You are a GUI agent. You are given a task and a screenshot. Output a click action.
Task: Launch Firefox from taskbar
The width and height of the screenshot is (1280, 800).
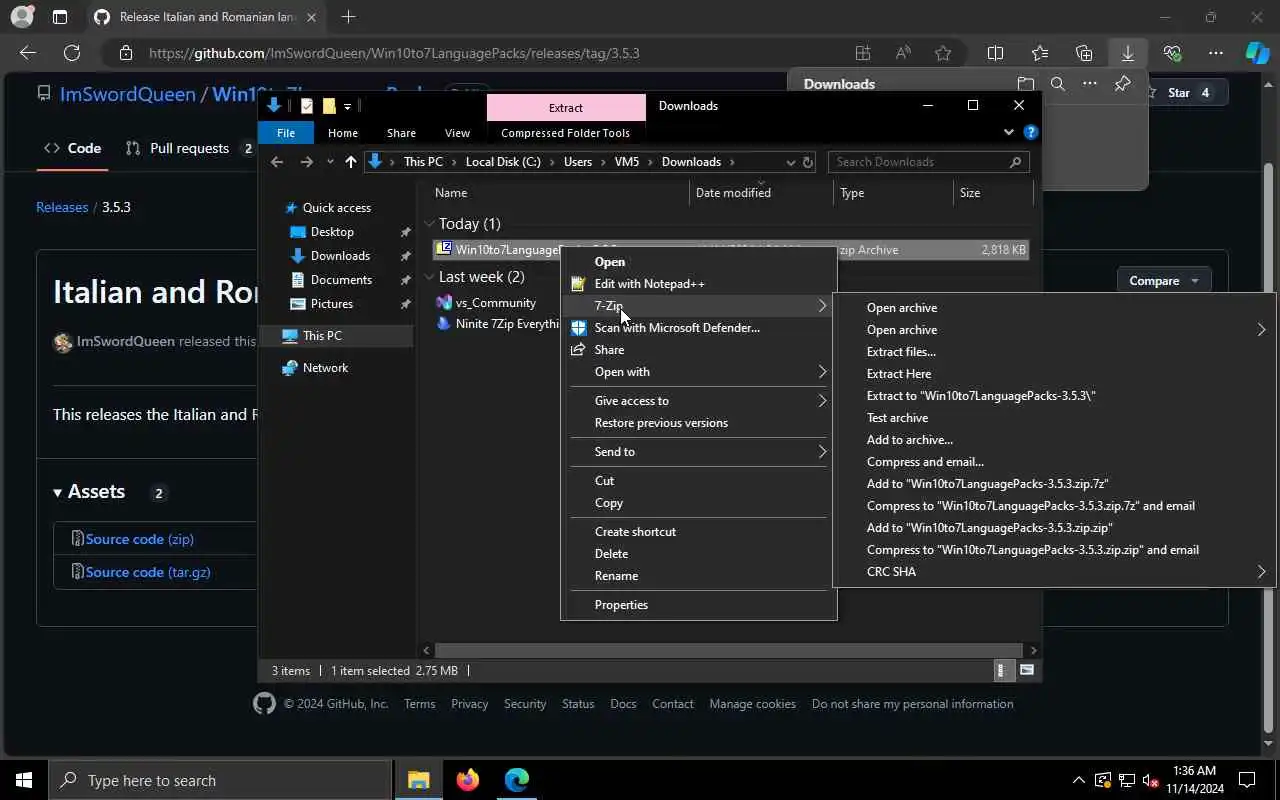click(467, 780)
